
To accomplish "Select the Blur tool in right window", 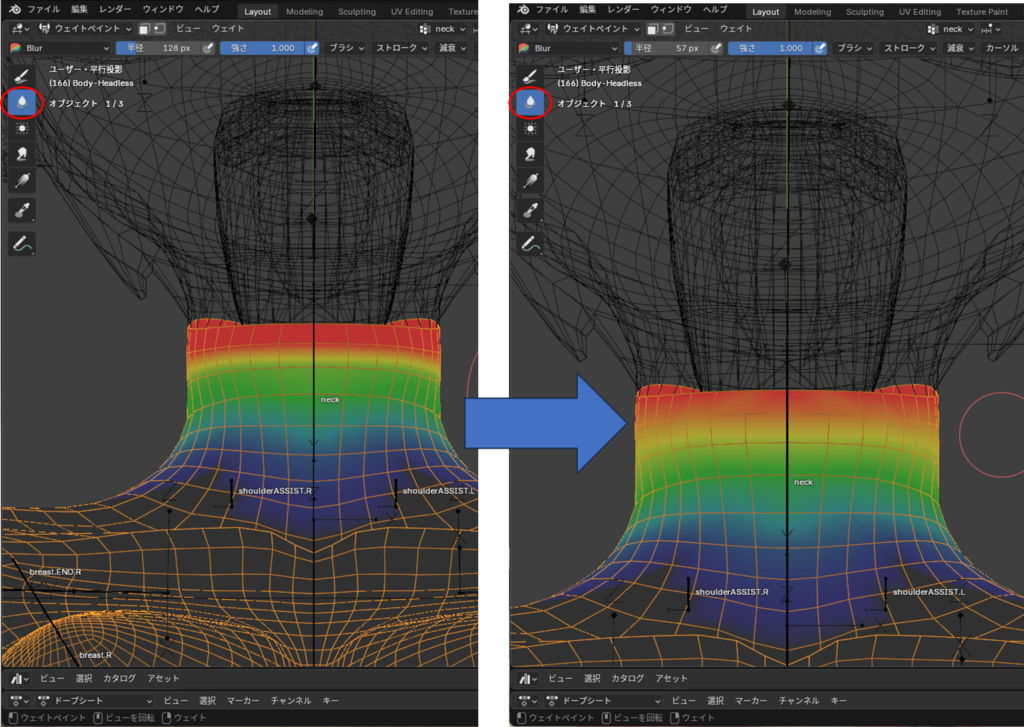I will pyautogui.click(x=530, y=102).
